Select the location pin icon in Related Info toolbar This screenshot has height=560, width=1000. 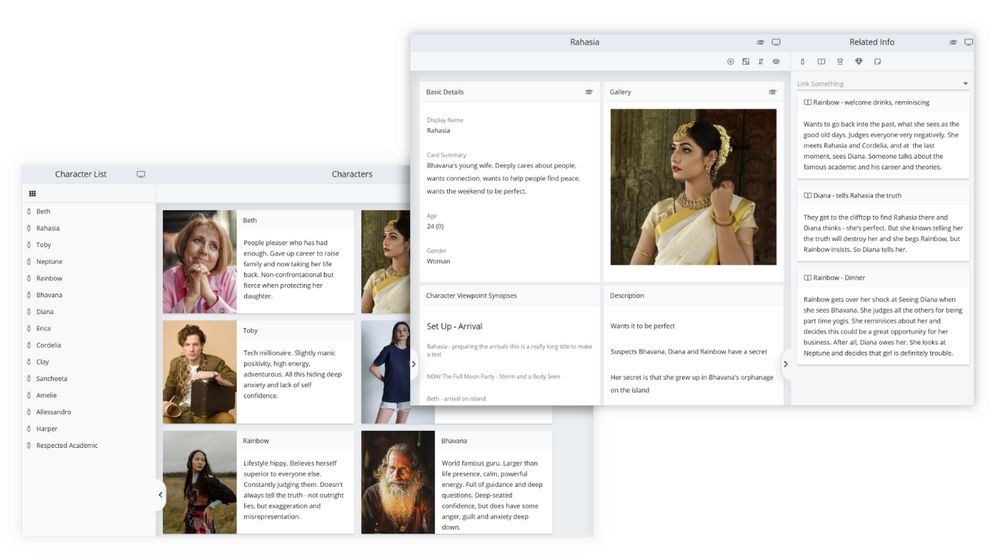tap(840, 62)
